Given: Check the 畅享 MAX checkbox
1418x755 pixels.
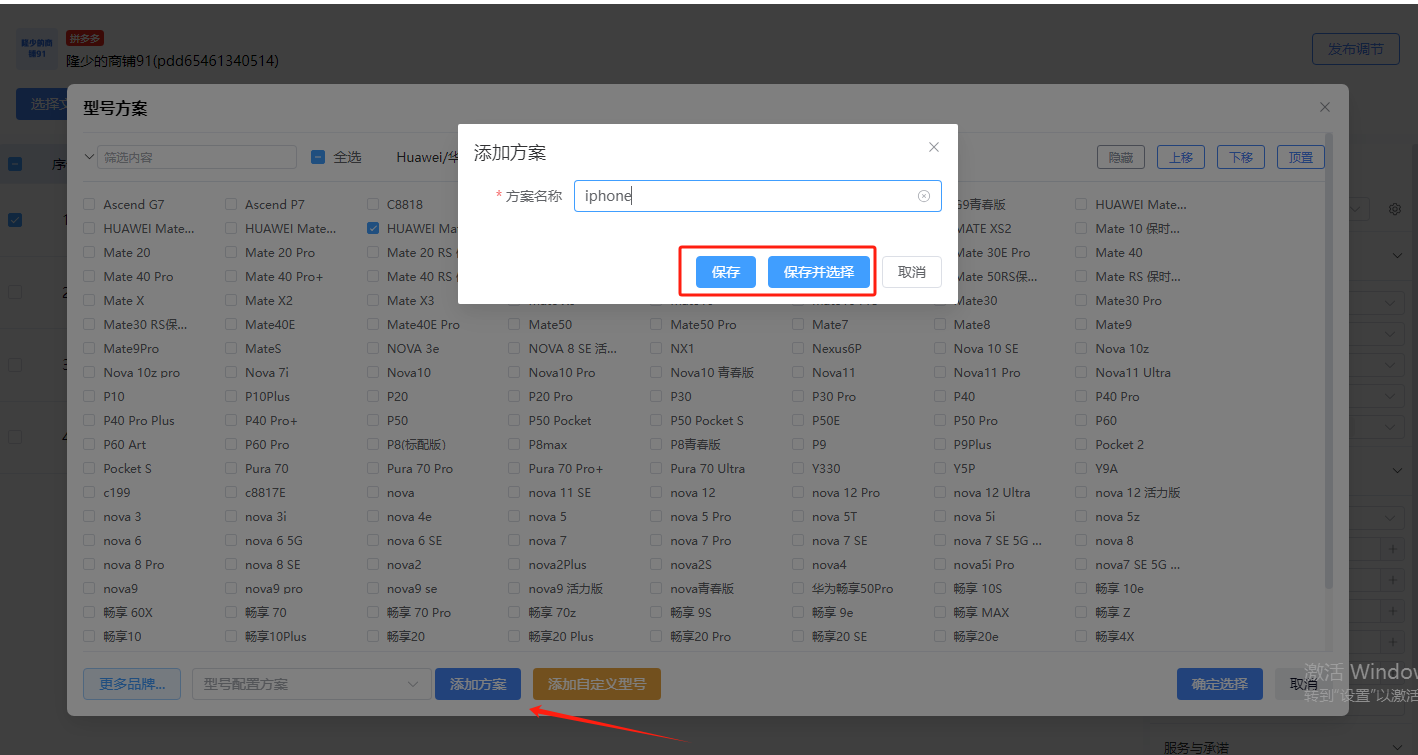Looking at the screenshot, I should pyautogui.click(x=941, y=613).
